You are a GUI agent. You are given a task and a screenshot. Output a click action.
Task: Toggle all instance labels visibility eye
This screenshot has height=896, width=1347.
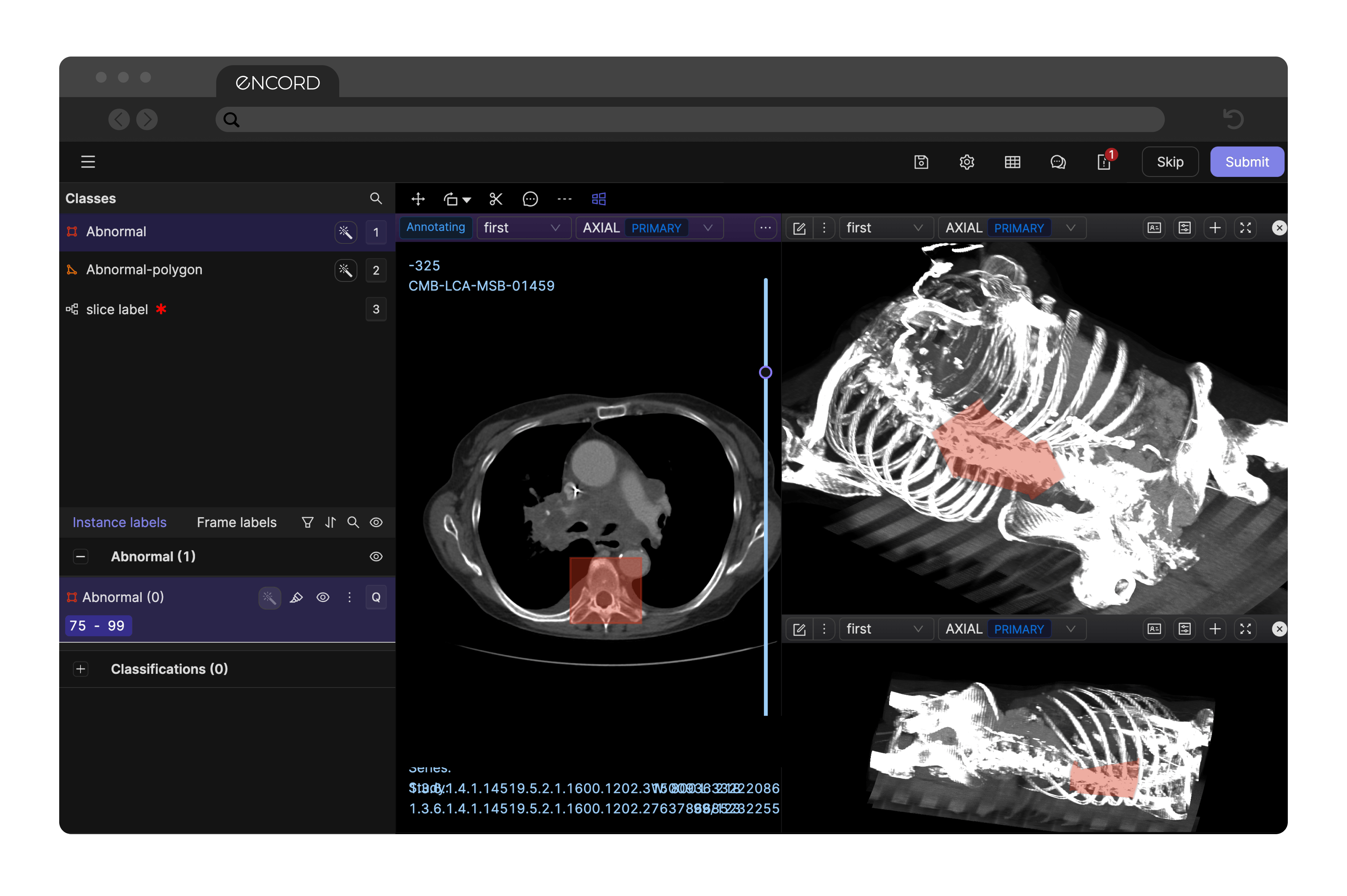pos(375,522)
